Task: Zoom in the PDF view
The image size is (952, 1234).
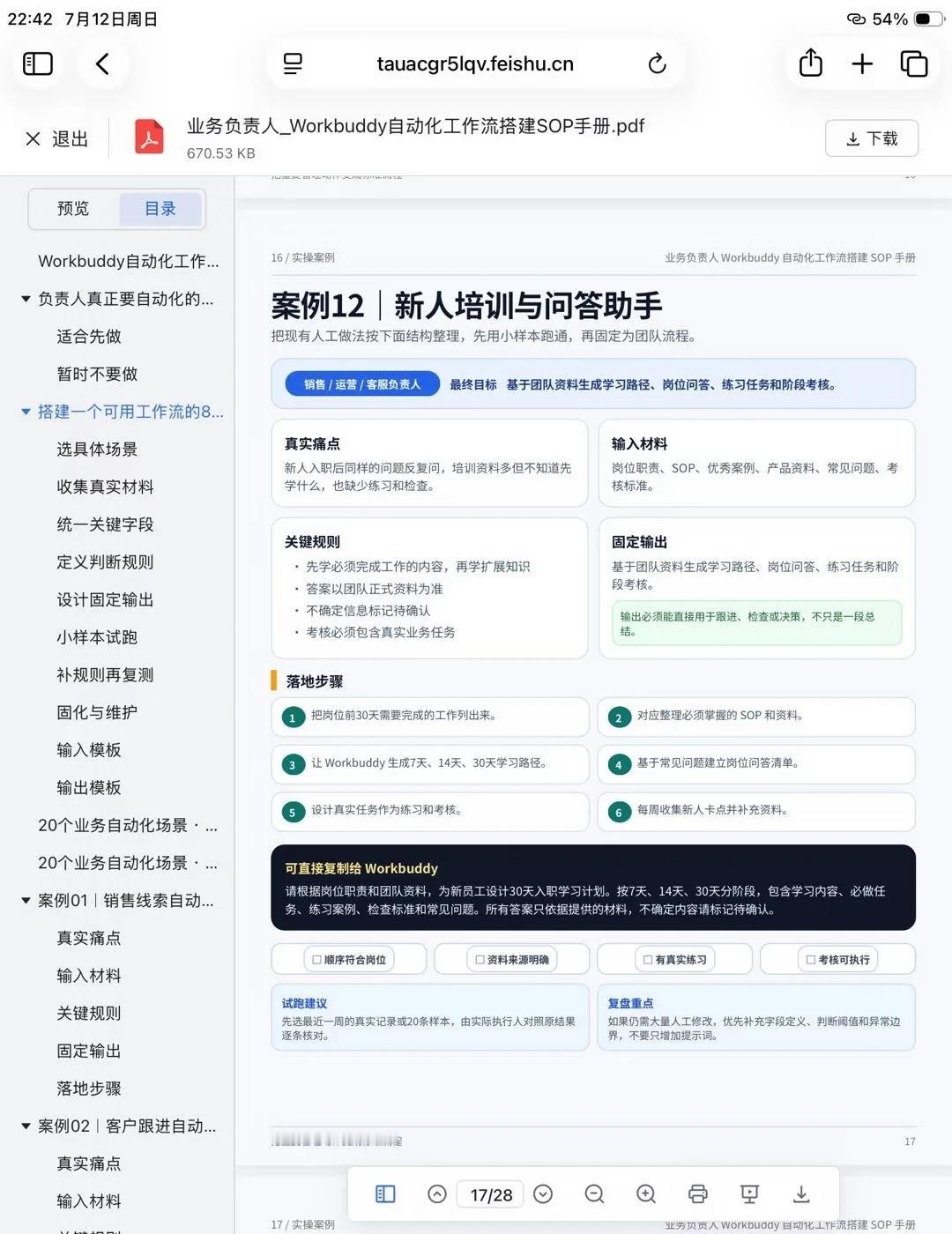Action: [646, 1193]
